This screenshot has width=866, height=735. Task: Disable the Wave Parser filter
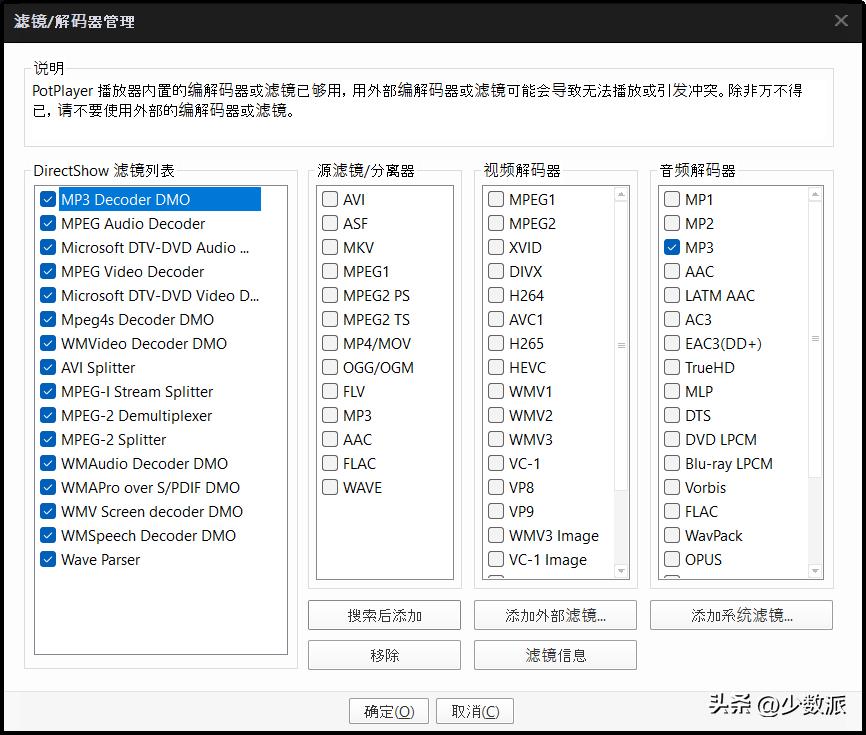46,559
